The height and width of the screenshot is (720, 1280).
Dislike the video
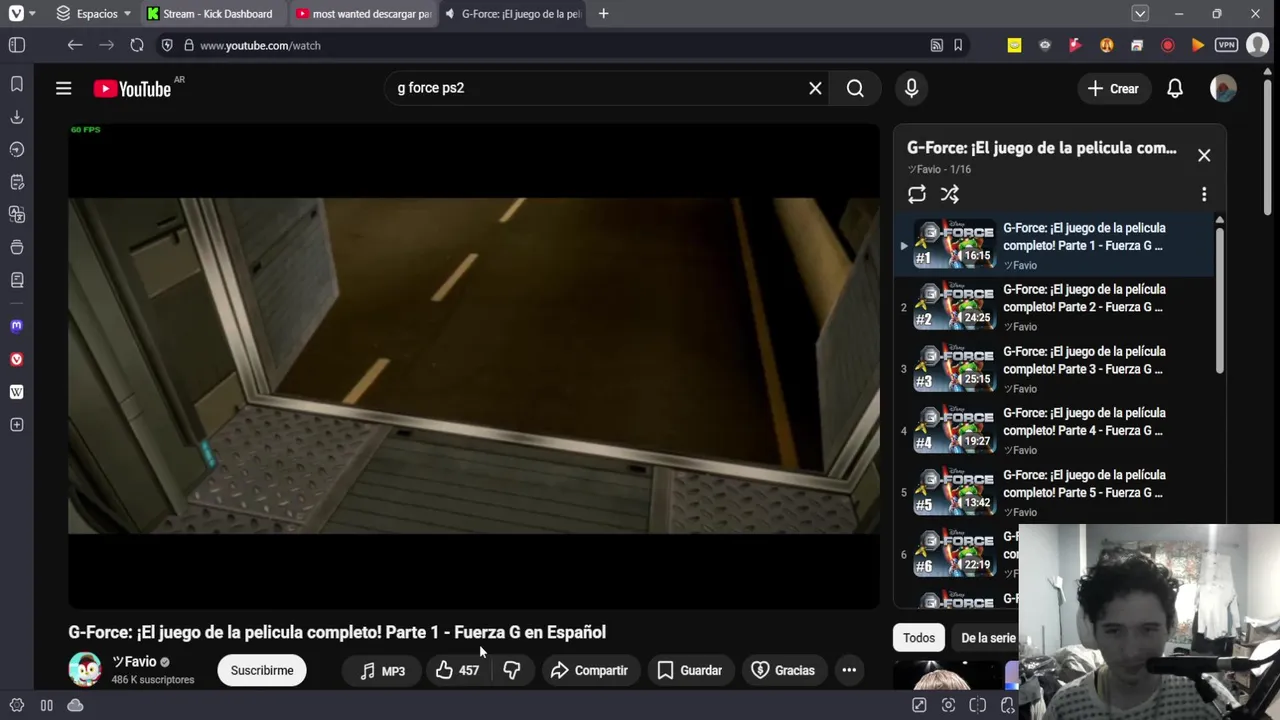(x=511, y=670)
